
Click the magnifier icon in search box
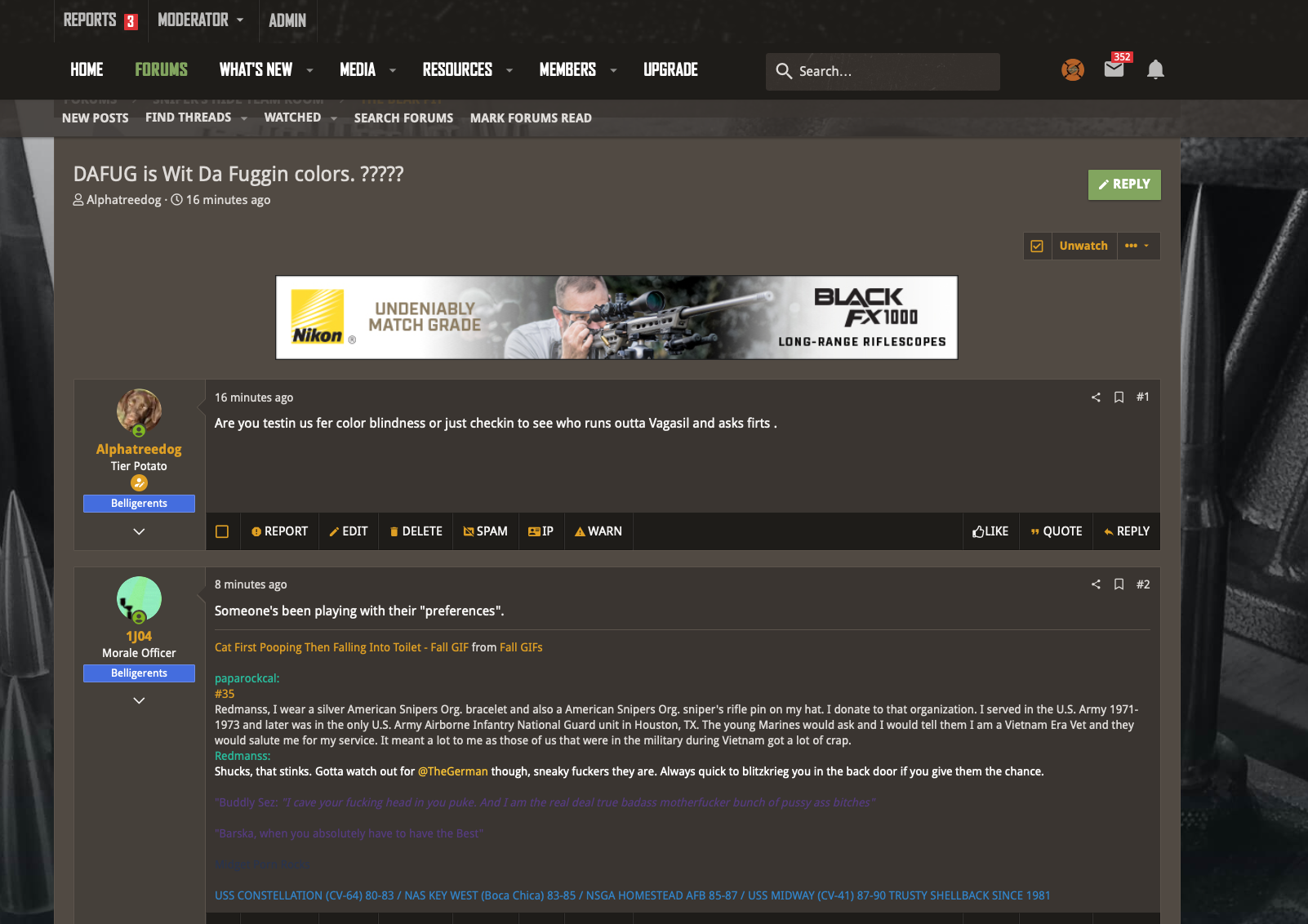click(x=784, y=71)
